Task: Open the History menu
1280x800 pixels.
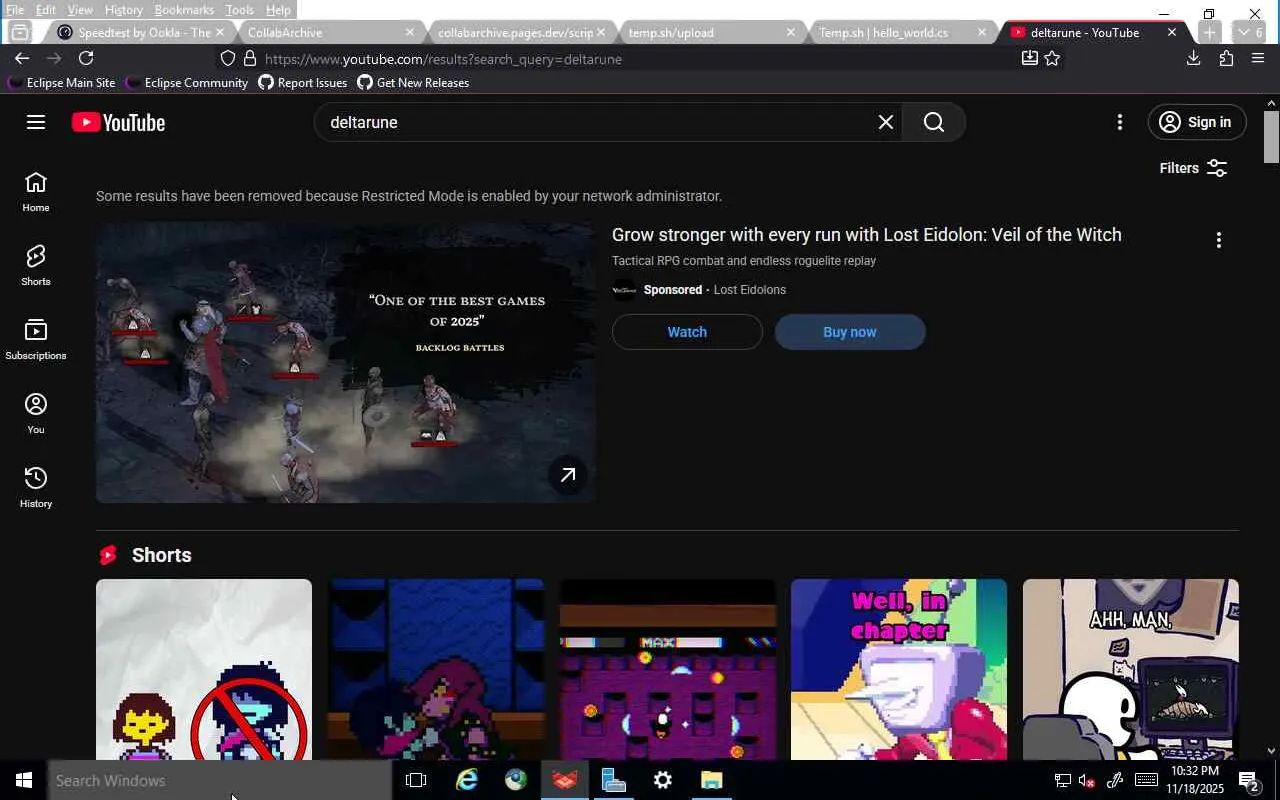Action: 123,10
